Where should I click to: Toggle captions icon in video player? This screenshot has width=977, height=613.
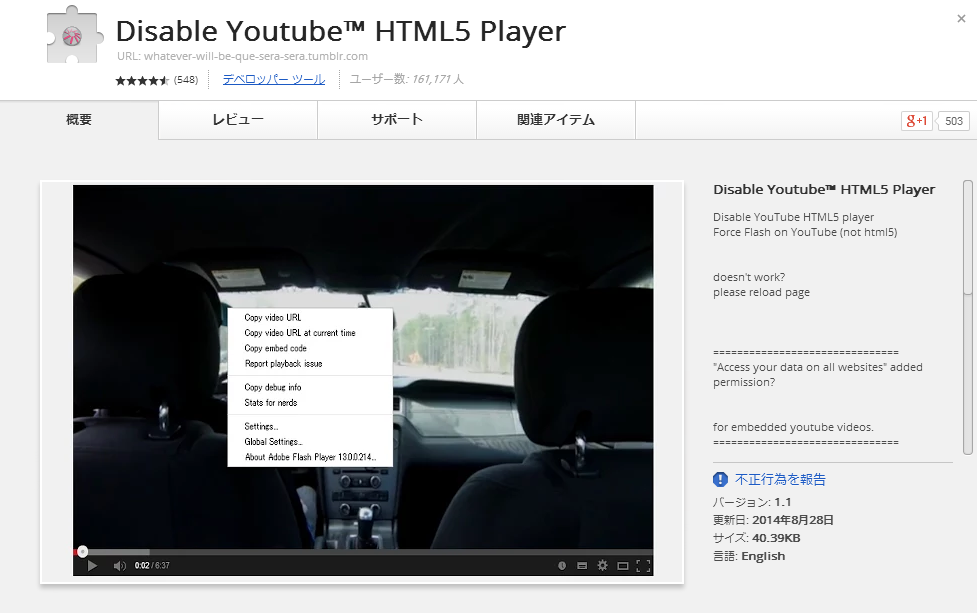[x=582, y=566]
